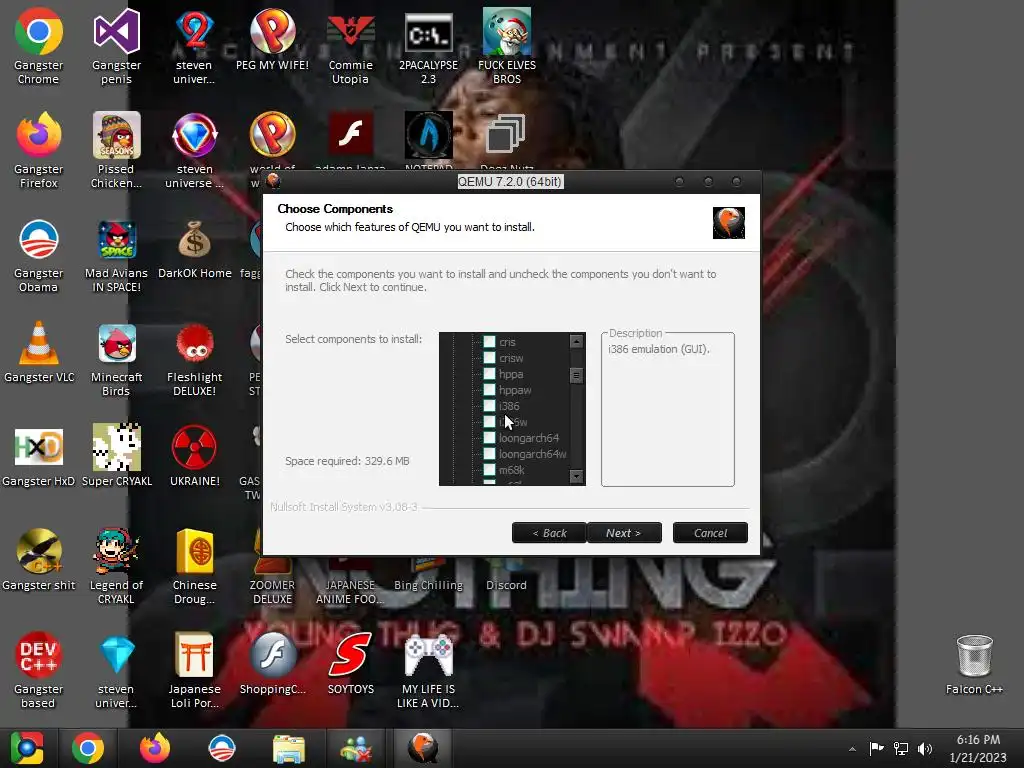
Task: Check the loongarch64w component checkbox
Action: (489, 454)
